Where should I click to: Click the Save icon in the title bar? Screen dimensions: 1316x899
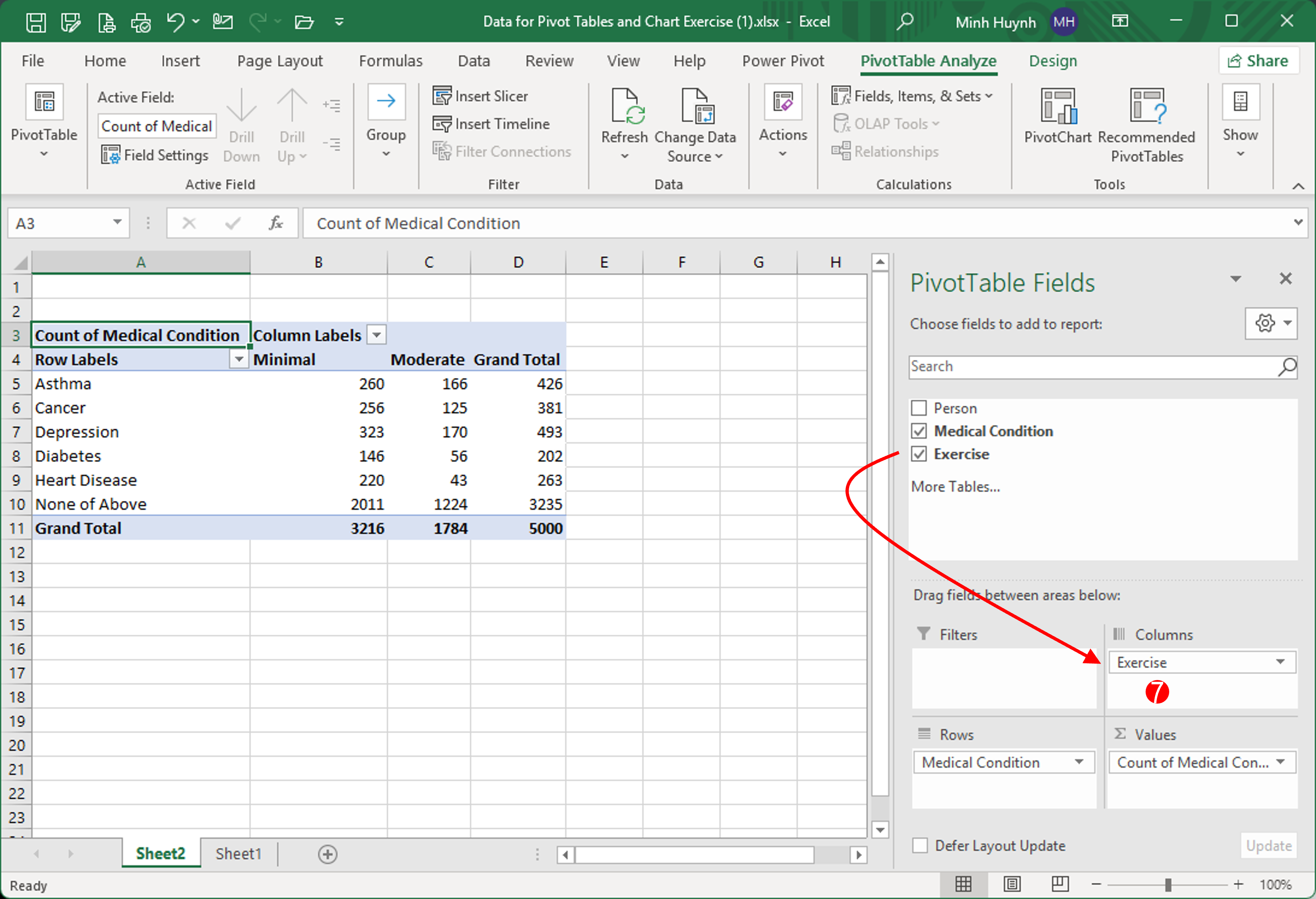click(36, 22)
